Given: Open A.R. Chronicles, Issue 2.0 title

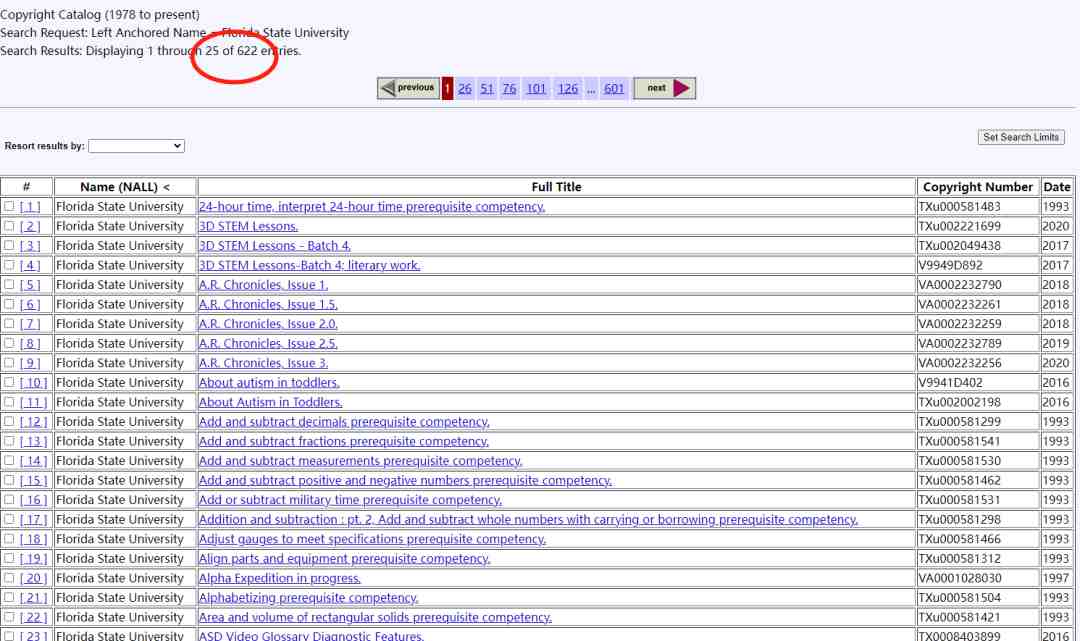Looking at the screenshot, I should (x=268, y=324).
